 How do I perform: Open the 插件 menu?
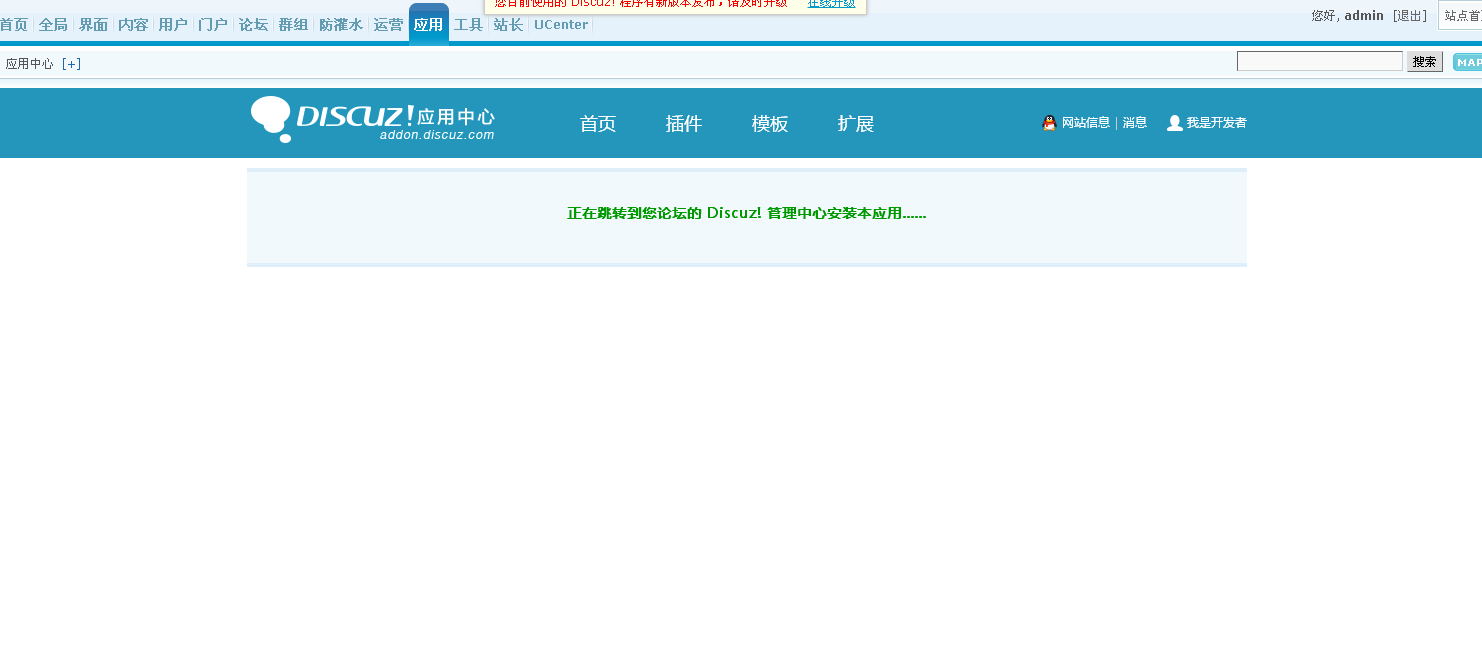pos(684,124)
